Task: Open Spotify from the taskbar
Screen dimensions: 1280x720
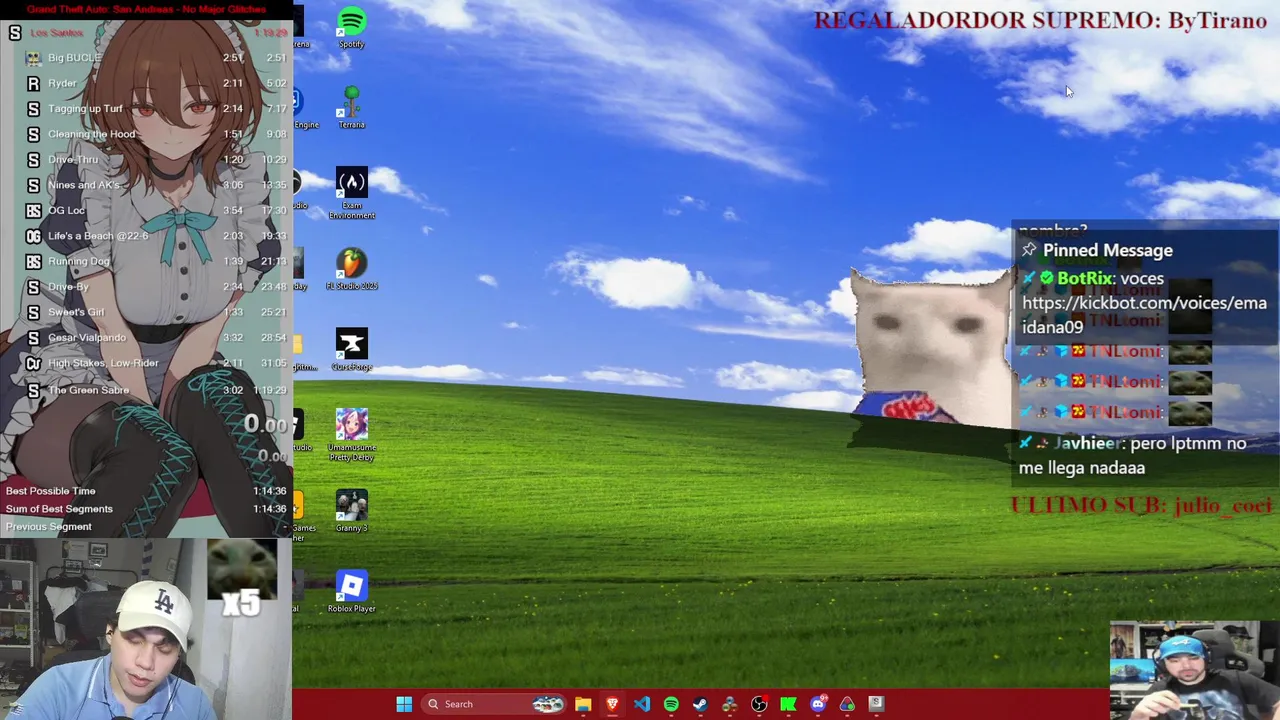Action: click(671, 704)
